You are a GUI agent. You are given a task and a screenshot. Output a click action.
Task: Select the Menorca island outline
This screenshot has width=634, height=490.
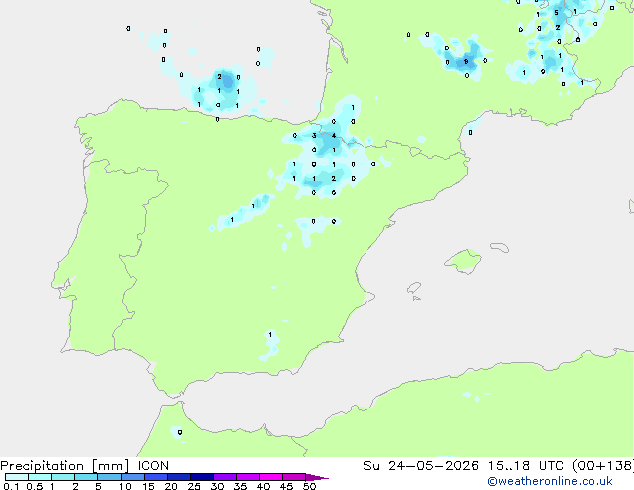pyautogui.click(x=500, y=247)
